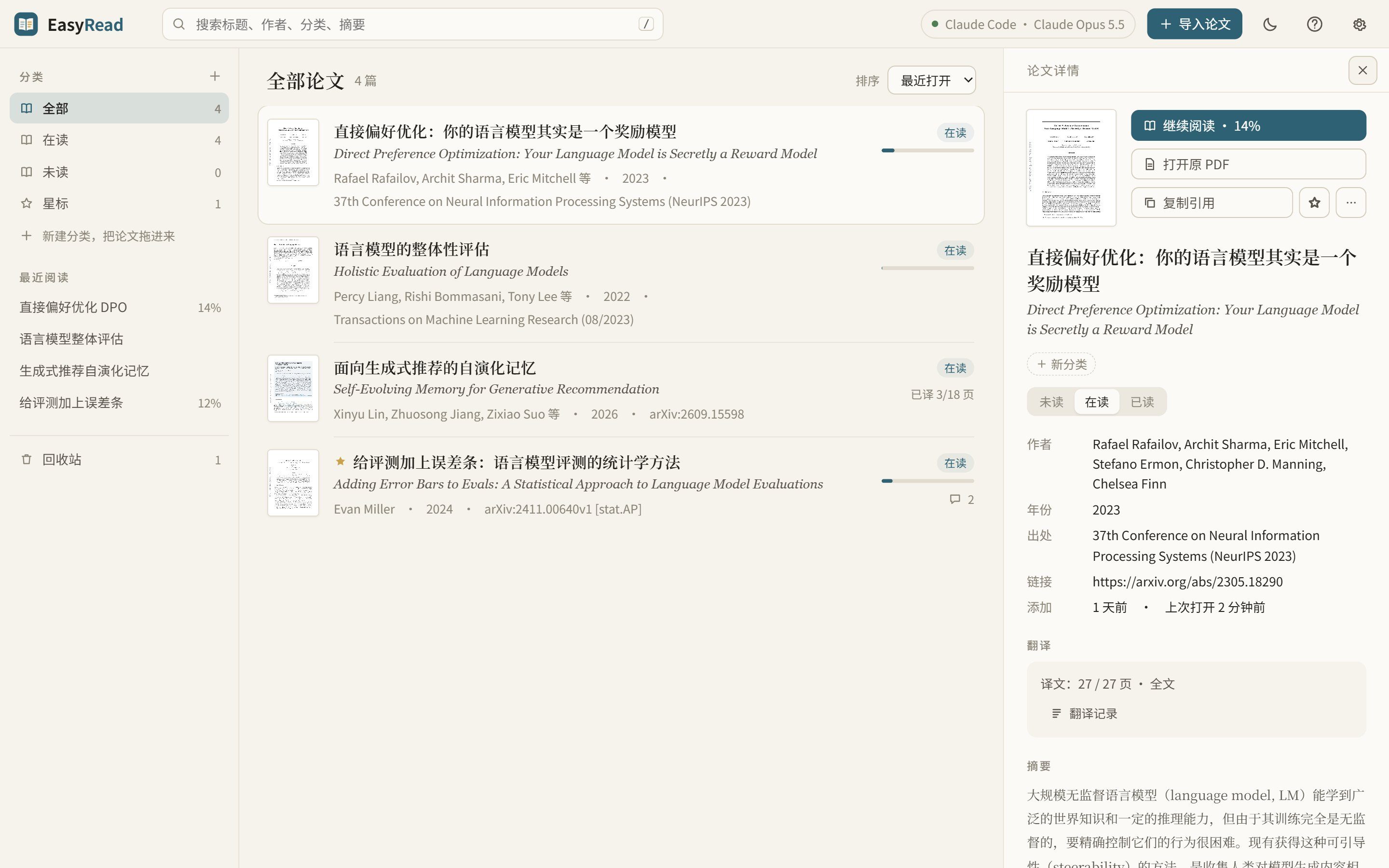Set reading status to 已读
This screenshot has height=868, width=1389.
click(1142, 402)
